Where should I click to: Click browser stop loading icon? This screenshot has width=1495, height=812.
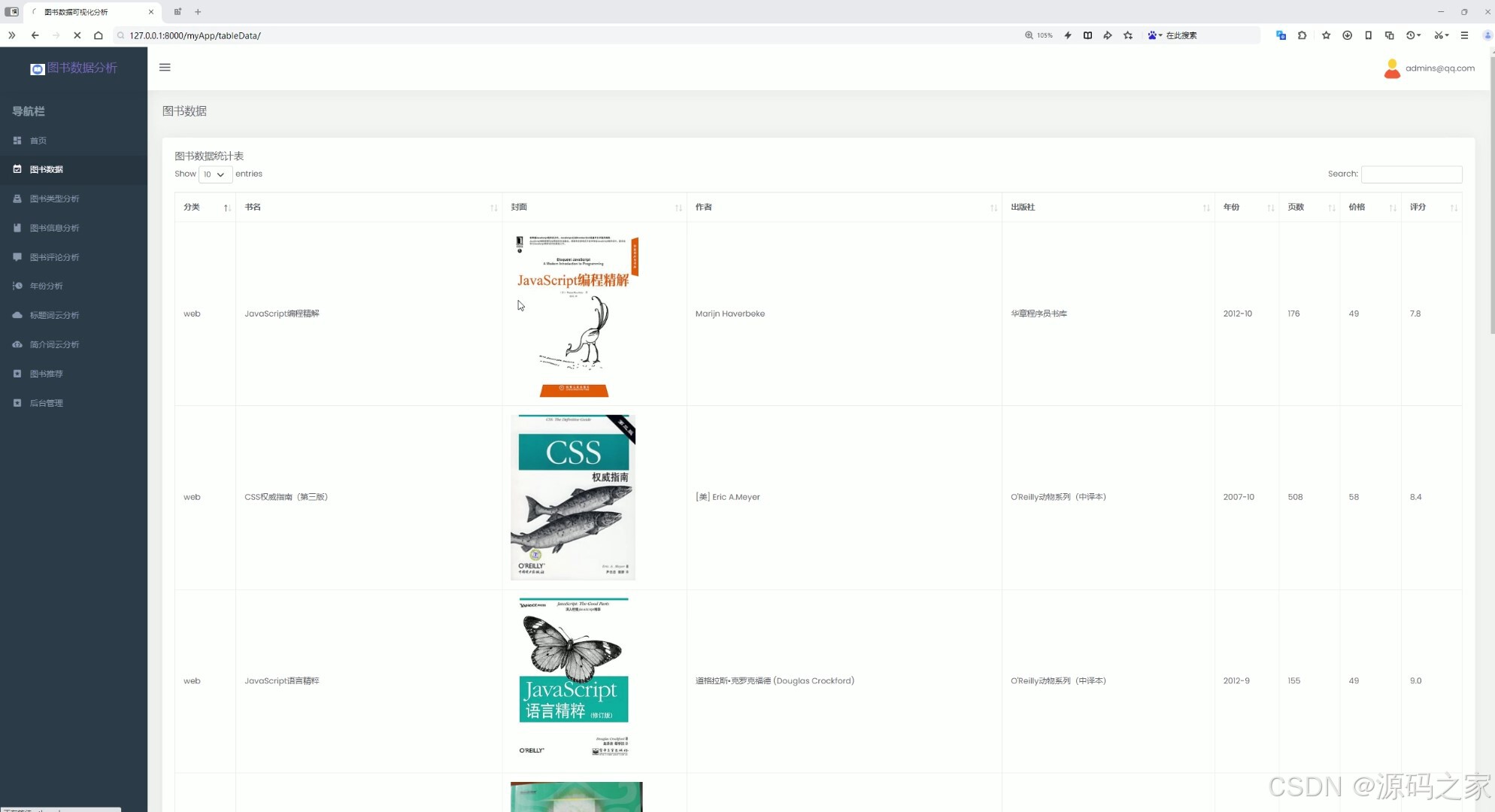click(x=77, y=35)
